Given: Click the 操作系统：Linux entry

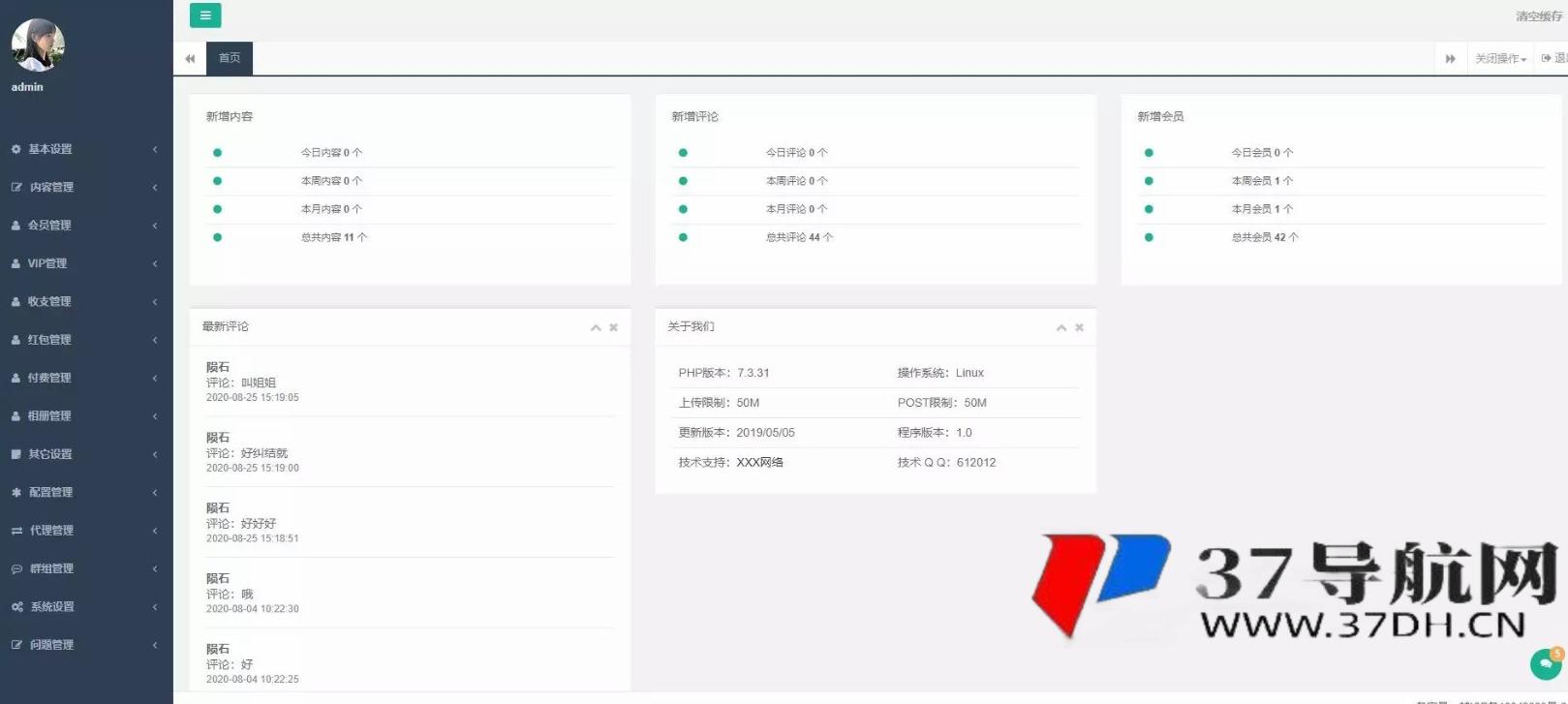Looking at the screenshot, I should click(x=940, y=373).
